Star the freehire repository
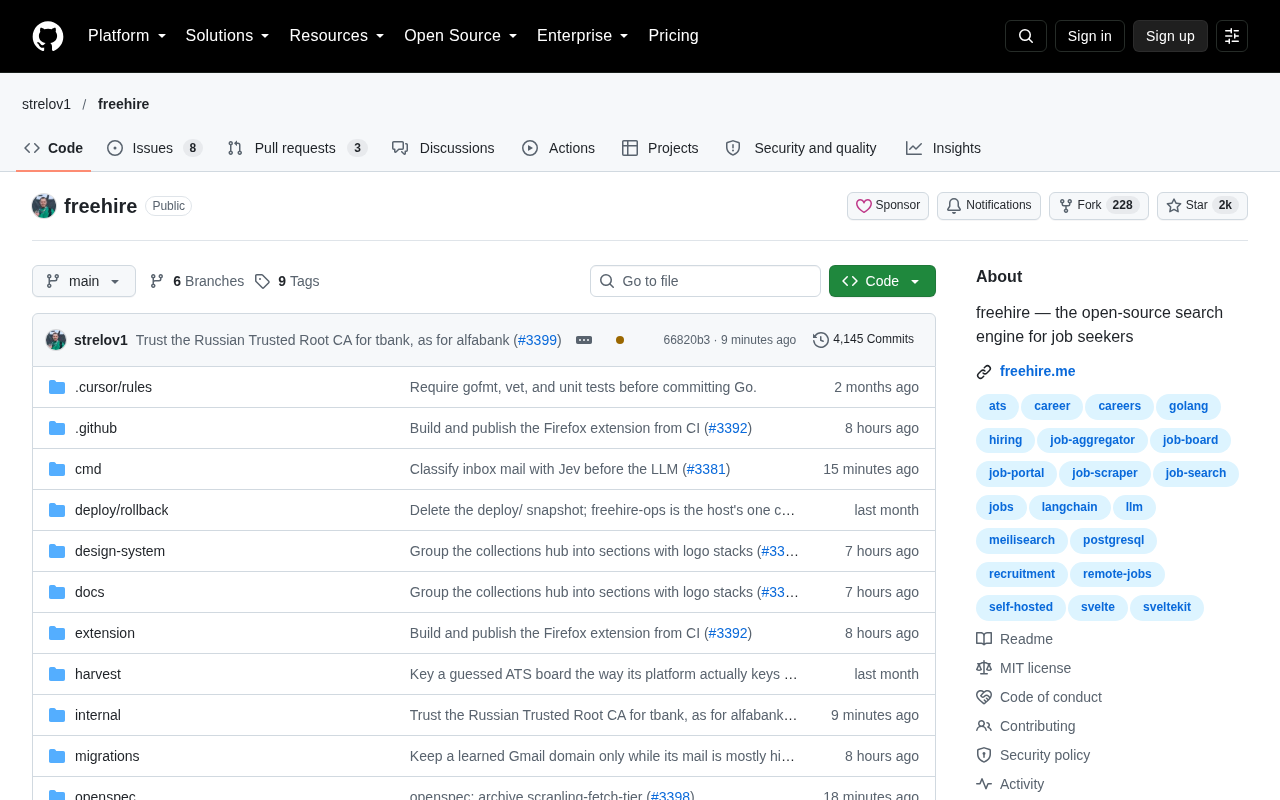The height and width of the screenshot is (800, 1280). point(1202,206)
